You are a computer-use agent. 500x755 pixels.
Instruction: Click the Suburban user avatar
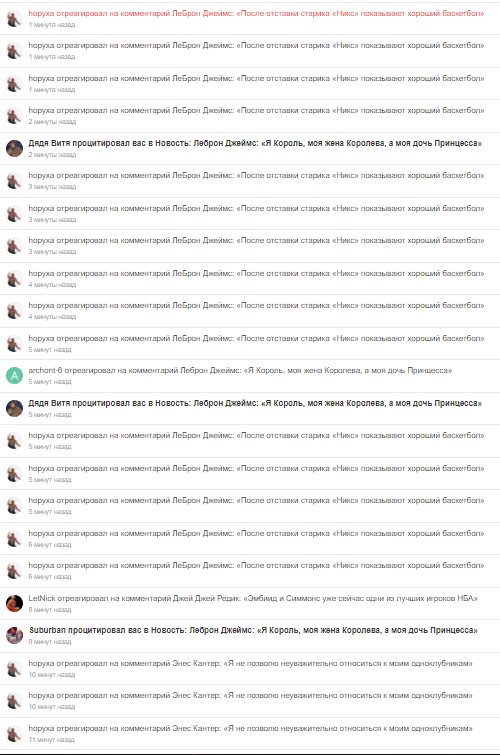tap(14, 636)
